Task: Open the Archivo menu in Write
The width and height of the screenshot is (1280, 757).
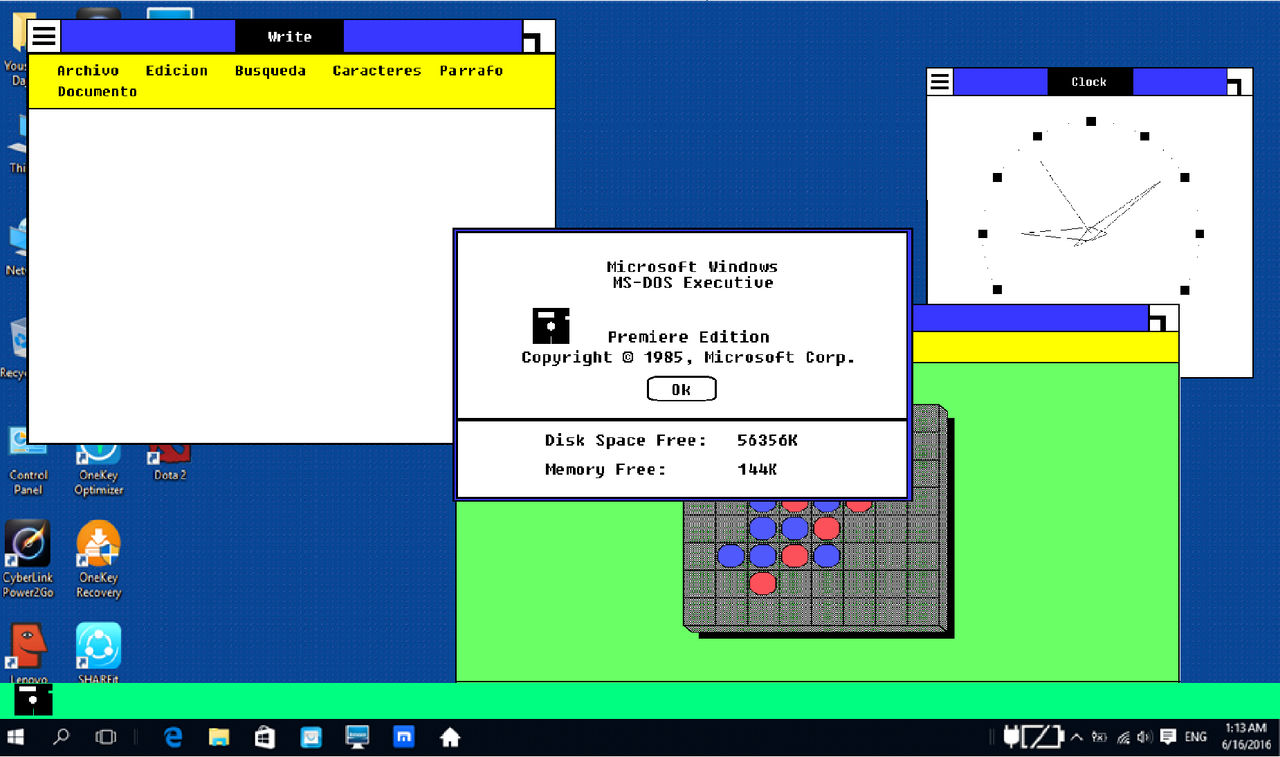Action: (88, 70)
